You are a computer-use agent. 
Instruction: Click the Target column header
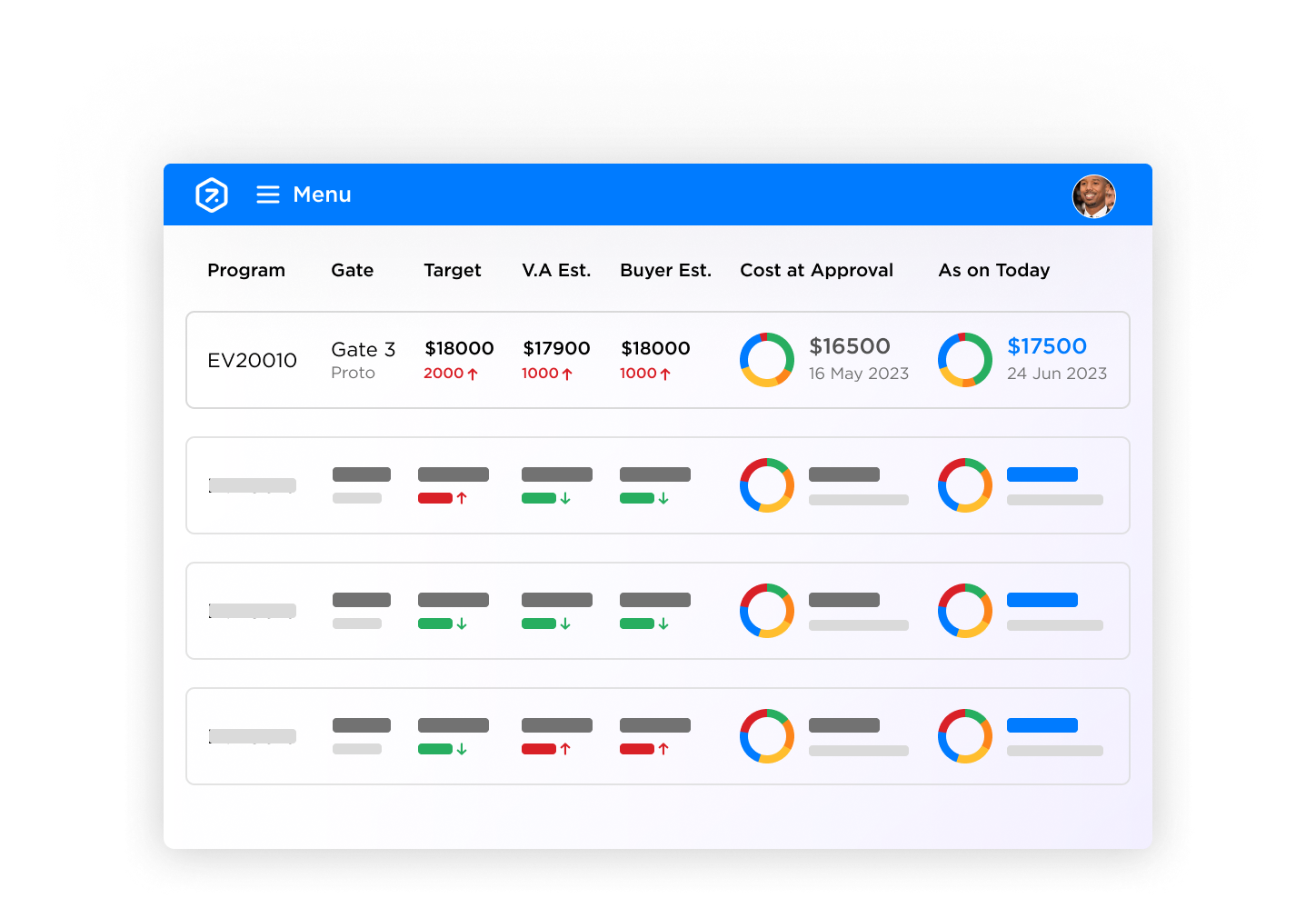point(453,270)
